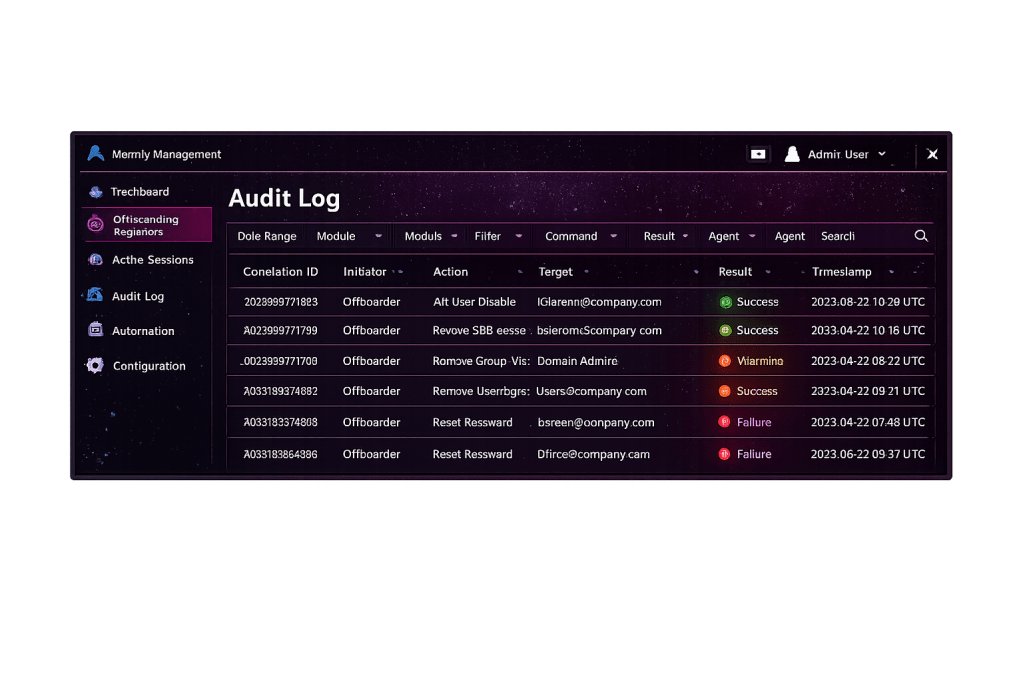
Task: Click the app logo beside Mermly Management
Action: (96, 154)
